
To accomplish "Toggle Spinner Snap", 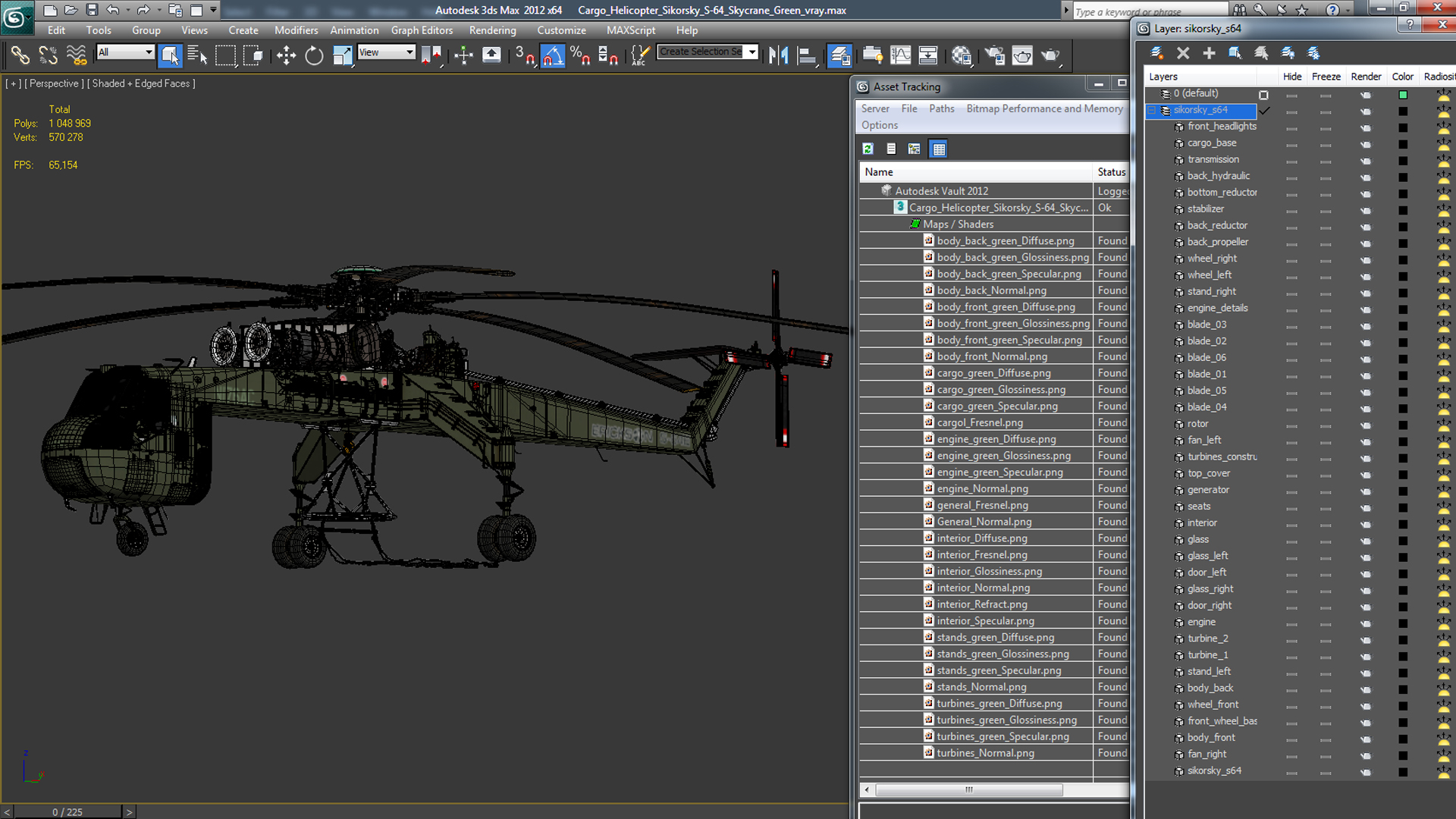I will click(608, 55).
